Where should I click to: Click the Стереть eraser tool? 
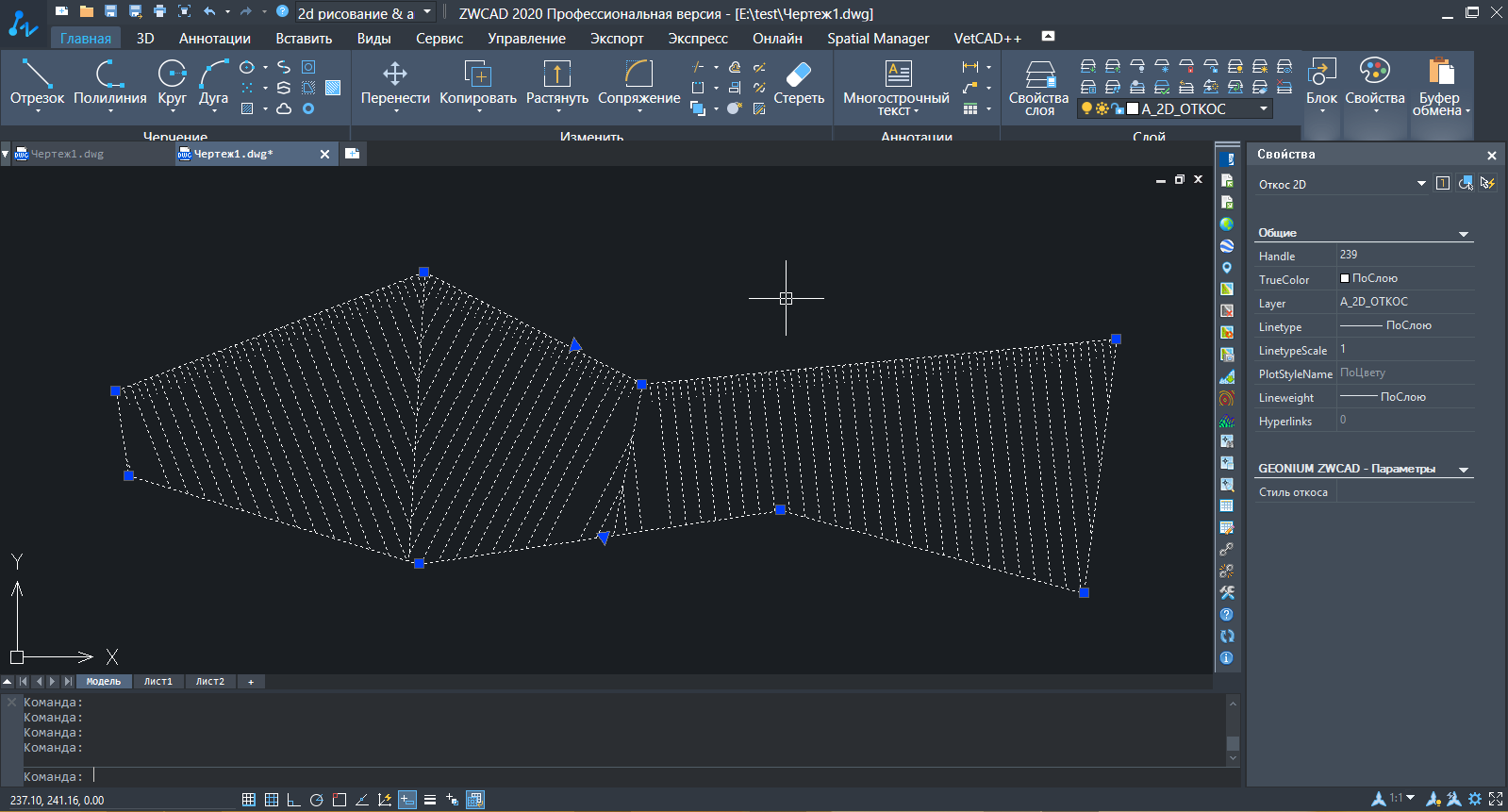pyautogui.click(x=799, y=81)
